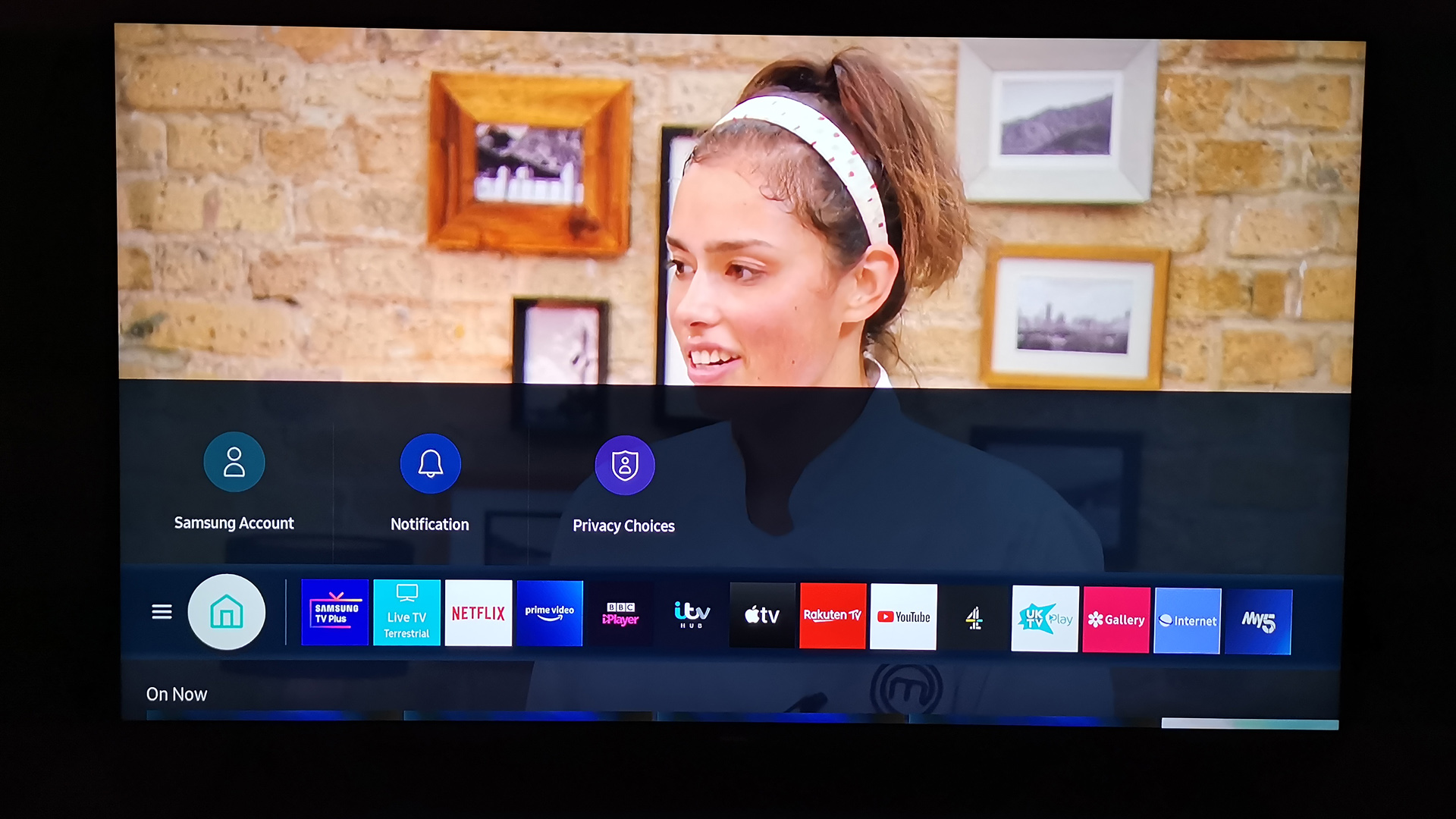Image resolution: width=1456 pixels, height=819 pixels.
Task: Enable Privacy Choices toggle
Action: coord(624,464)
